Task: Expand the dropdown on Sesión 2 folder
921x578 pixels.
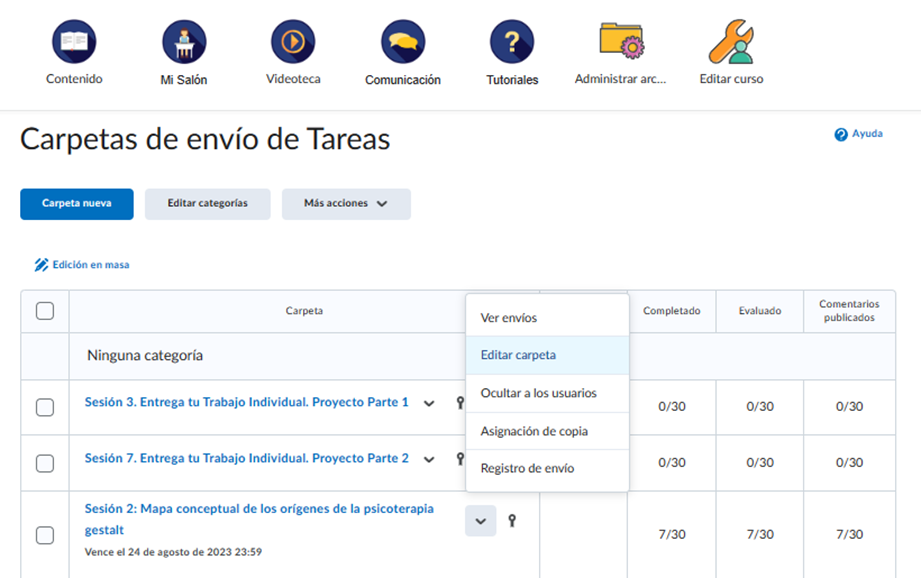Action: [x=482, y=521]
